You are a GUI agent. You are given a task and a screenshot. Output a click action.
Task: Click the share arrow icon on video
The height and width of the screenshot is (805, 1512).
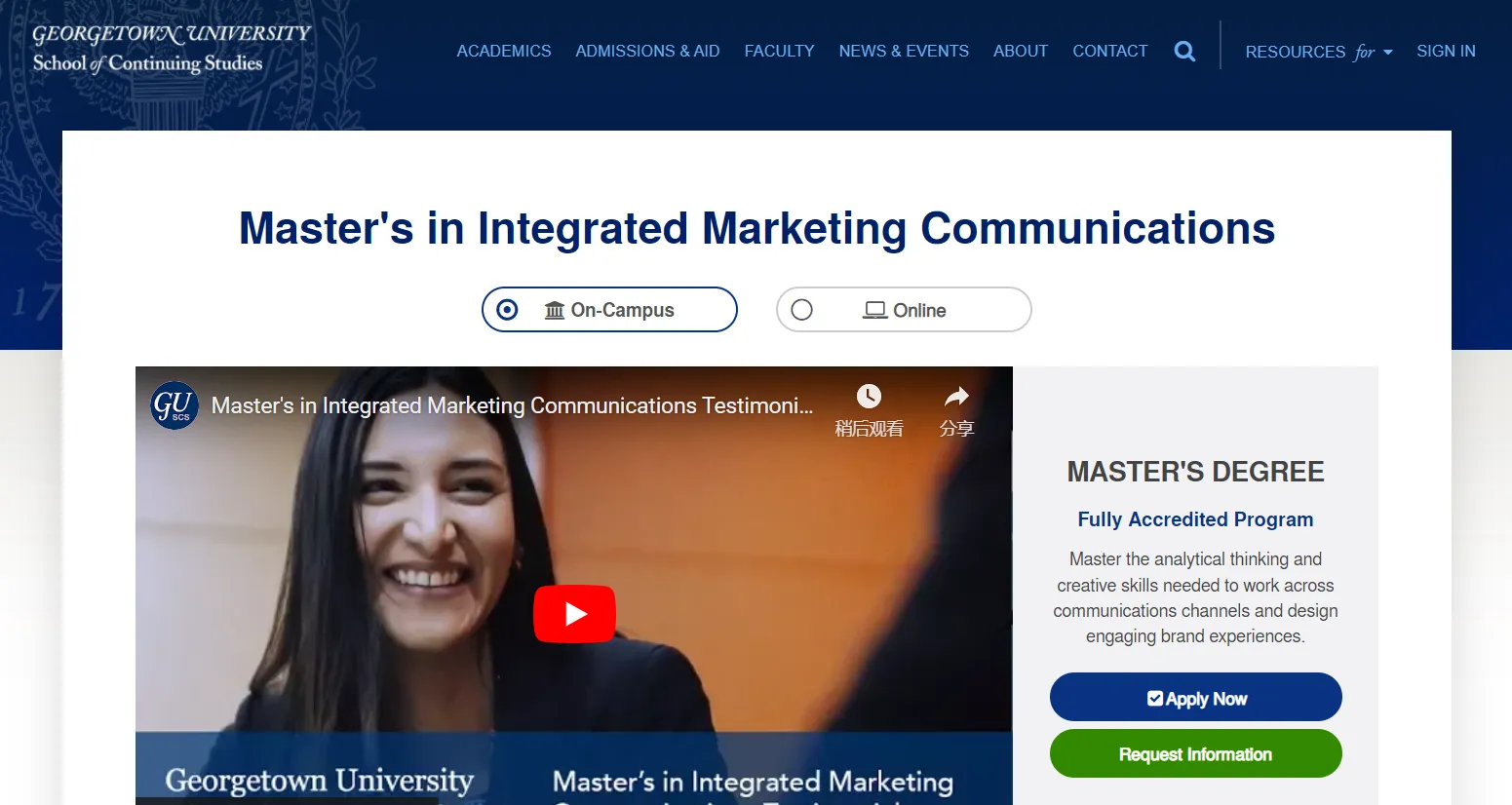[956, 397]
